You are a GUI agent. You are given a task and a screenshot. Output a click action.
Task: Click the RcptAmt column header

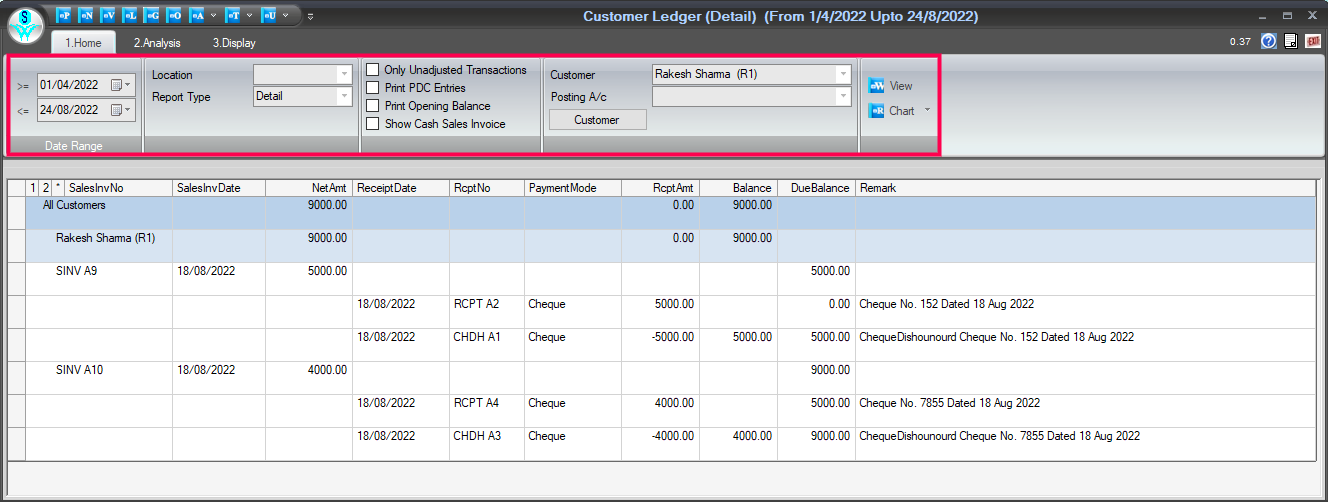[x=660, y=188]
